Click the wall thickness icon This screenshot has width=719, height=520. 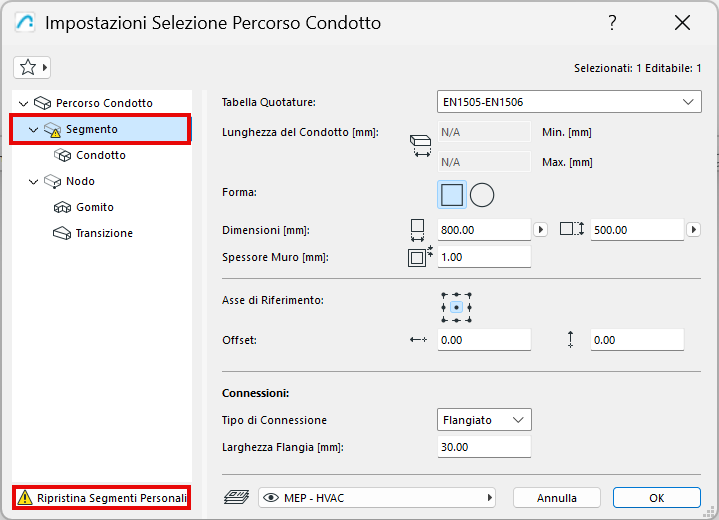point(418,257)
